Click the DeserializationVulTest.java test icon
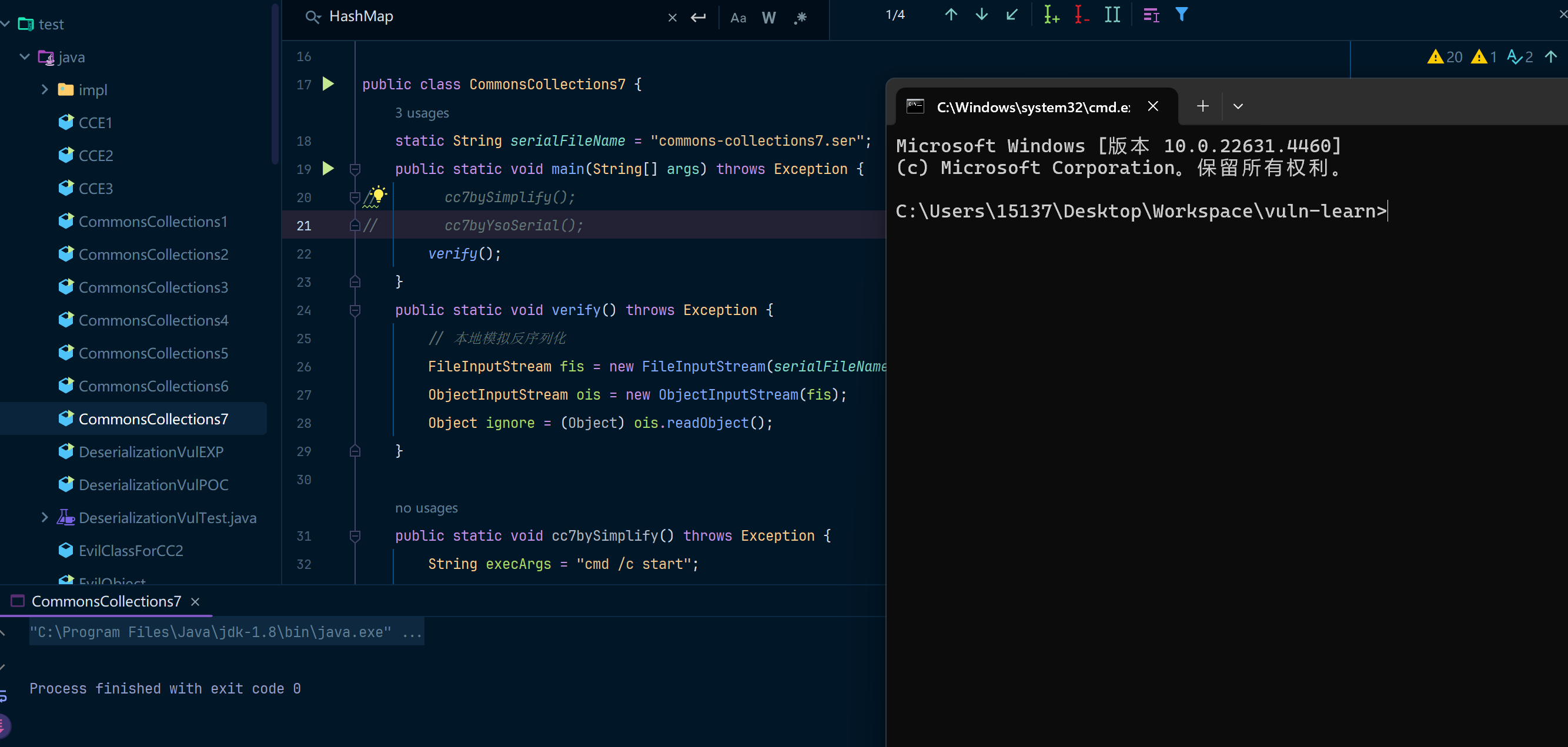This screenshot has width=1568, height=747. pos(66,517)
